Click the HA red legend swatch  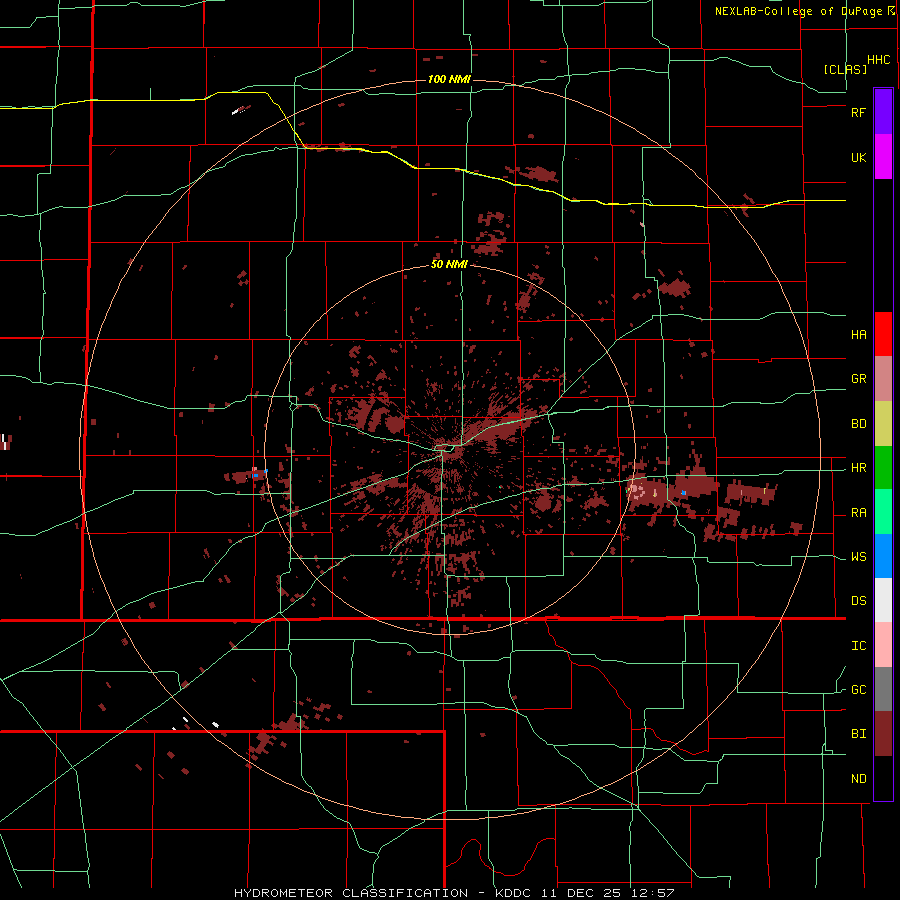883,334
